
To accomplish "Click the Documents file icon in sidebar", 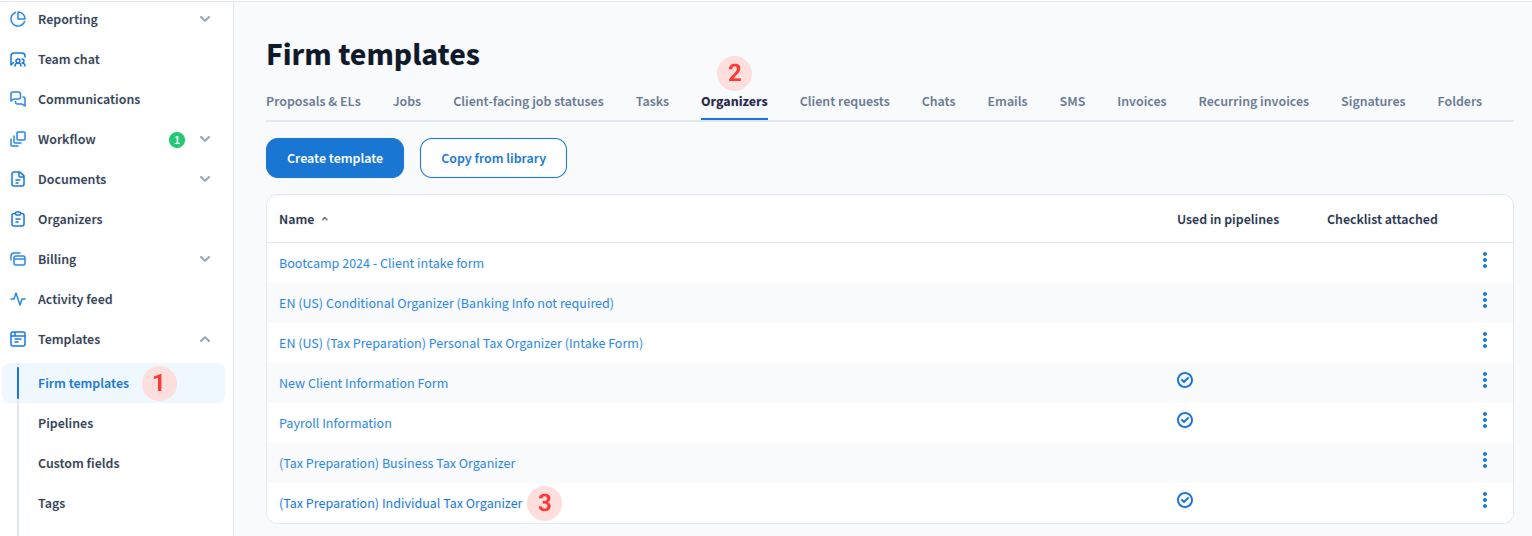I will coord(18,179).
